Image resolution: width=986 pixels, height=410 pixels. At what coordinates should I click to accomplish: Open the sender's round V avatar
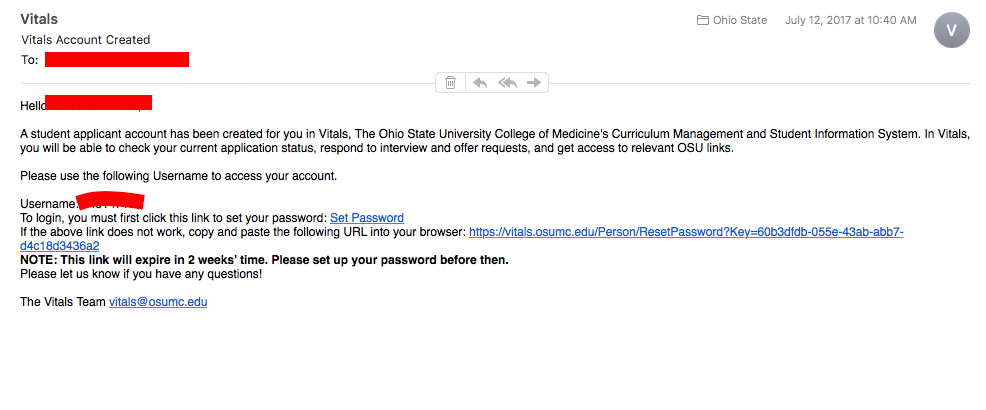(952, 30)
